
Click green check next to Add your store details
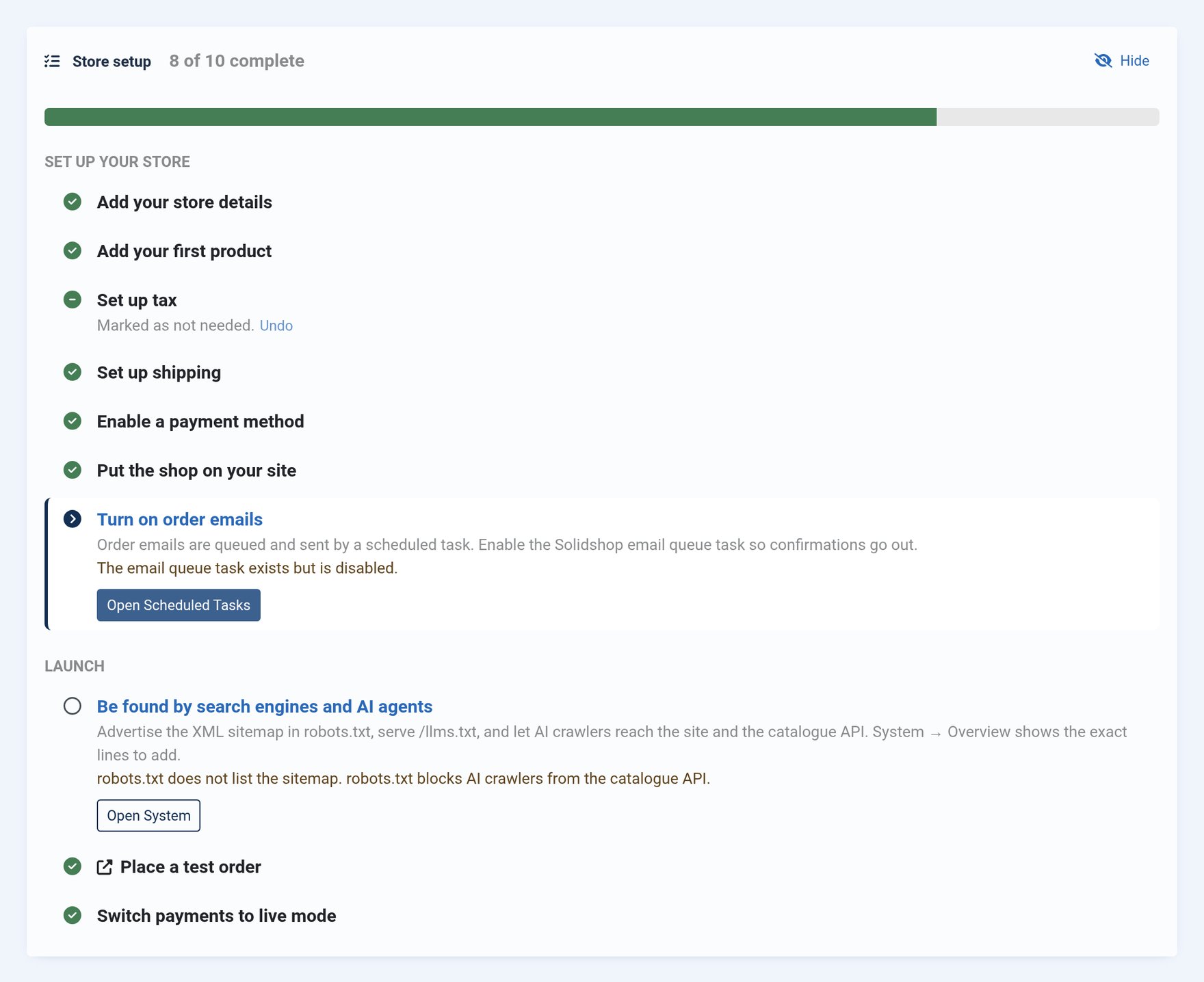[x=73, y=202]
